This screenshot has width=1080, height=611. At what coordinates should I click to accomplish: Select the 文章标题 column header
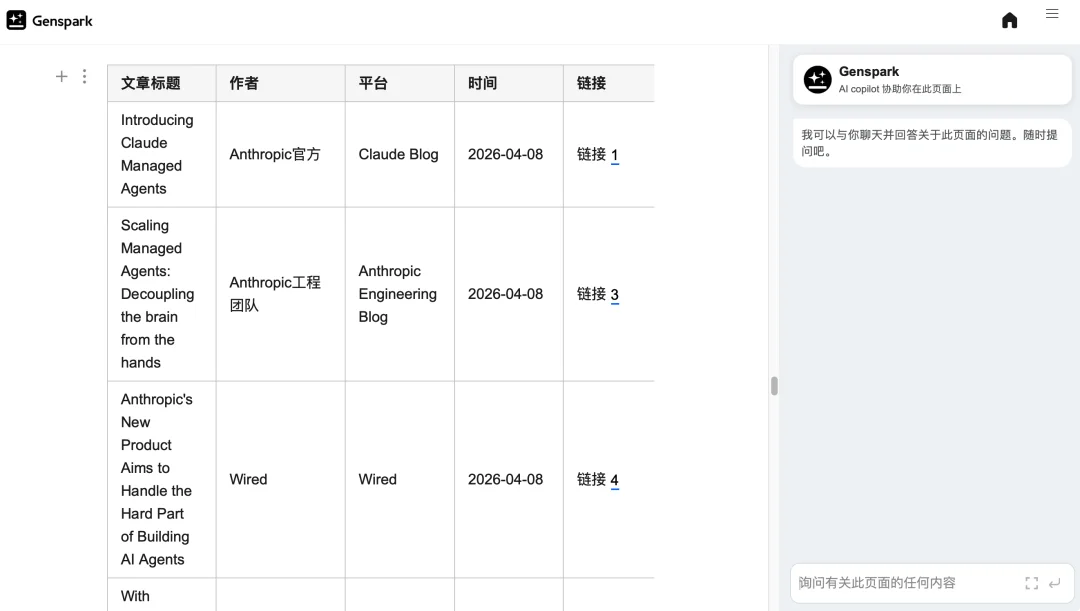162,83
